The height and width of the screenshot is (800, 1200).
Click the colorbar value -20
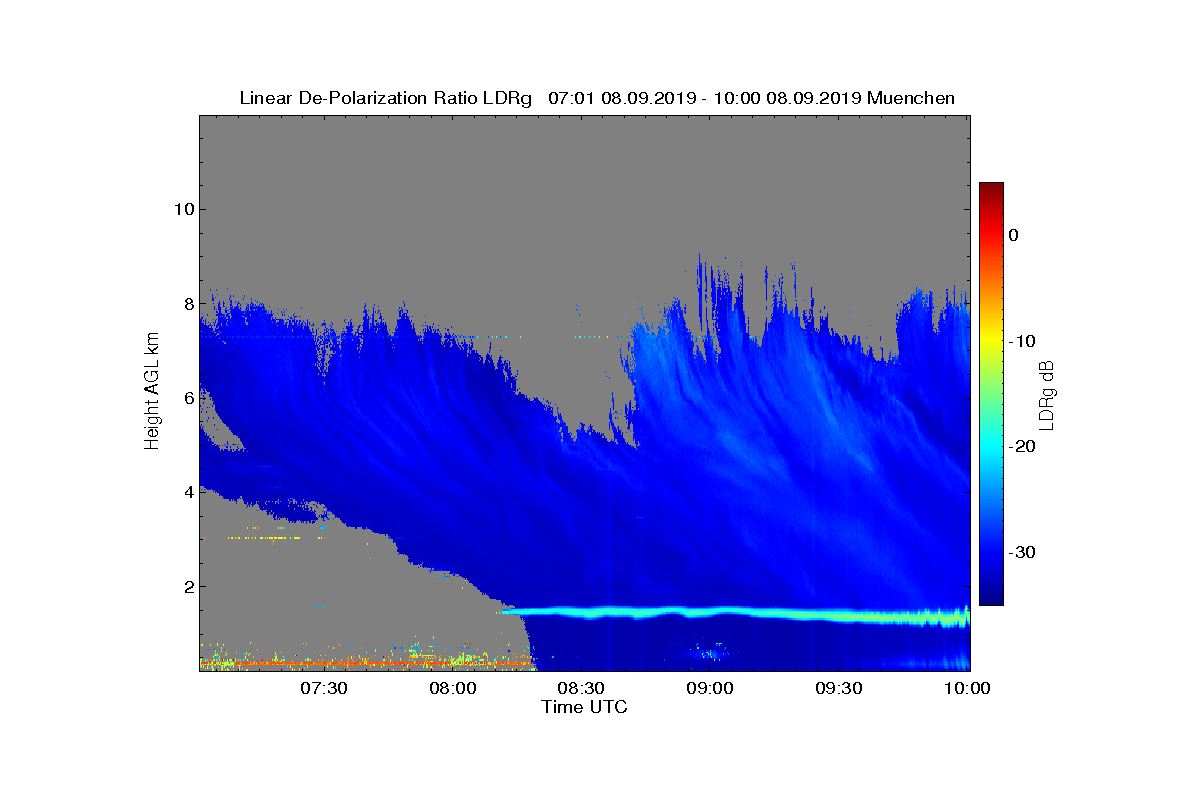[x=1021, y=446]
